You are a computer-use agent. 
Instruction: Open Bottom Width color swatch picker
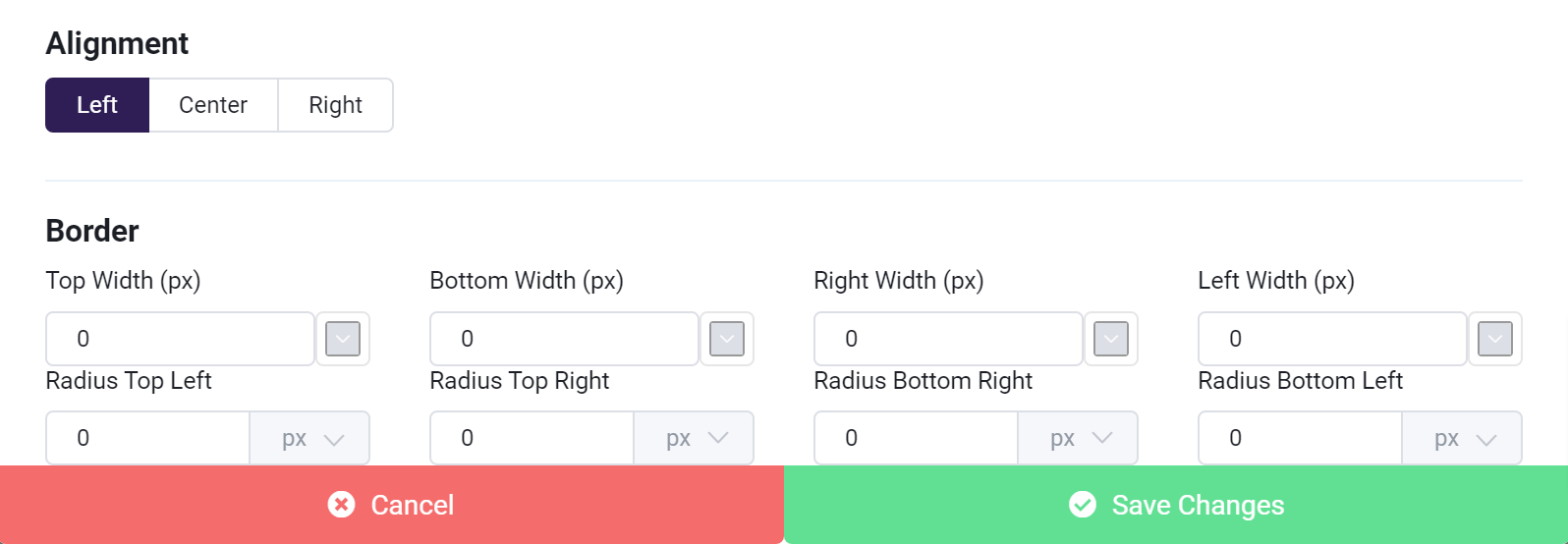[x=727, y=339]
